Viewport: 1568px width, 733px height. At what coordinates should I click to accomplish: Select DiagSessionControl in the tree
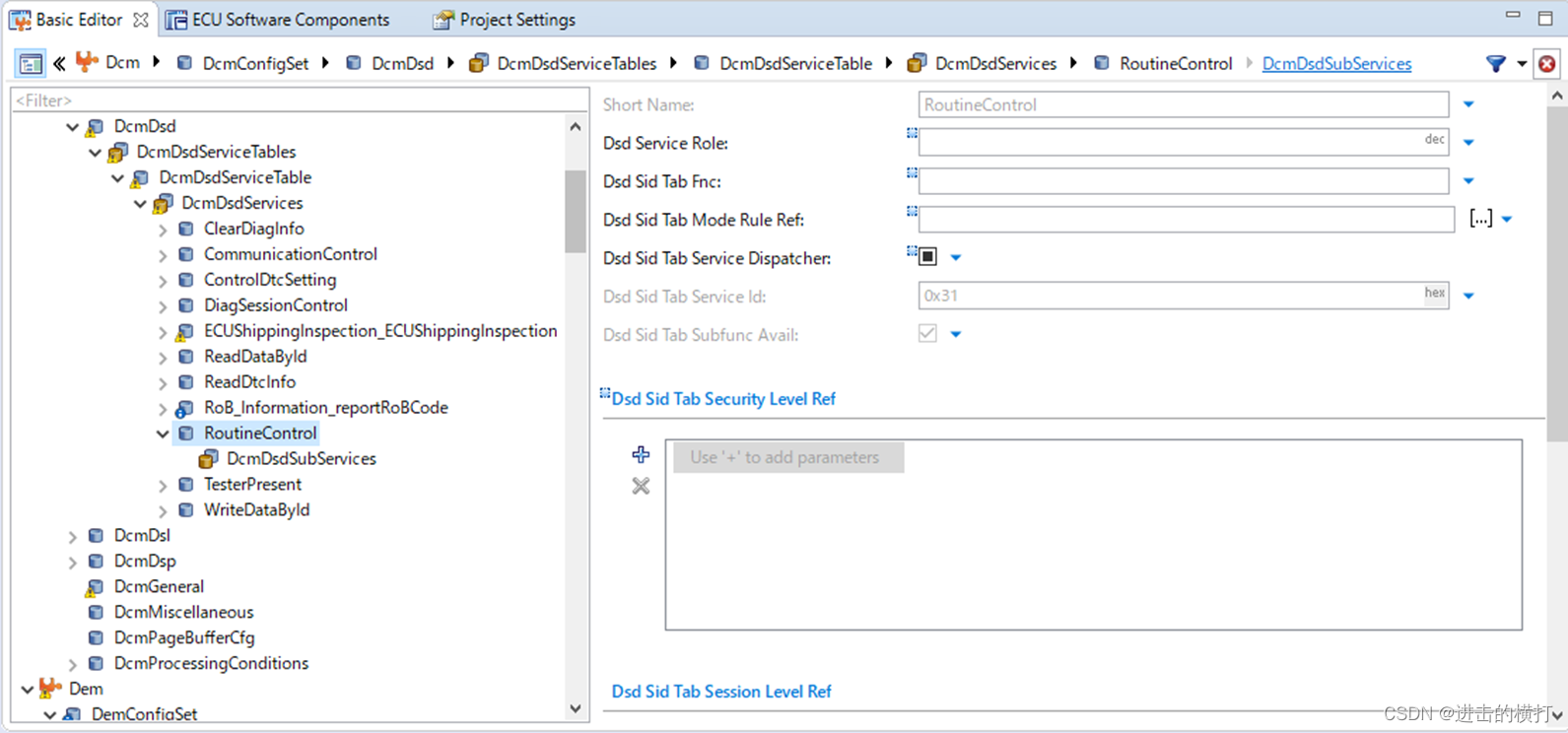(276, 305)
